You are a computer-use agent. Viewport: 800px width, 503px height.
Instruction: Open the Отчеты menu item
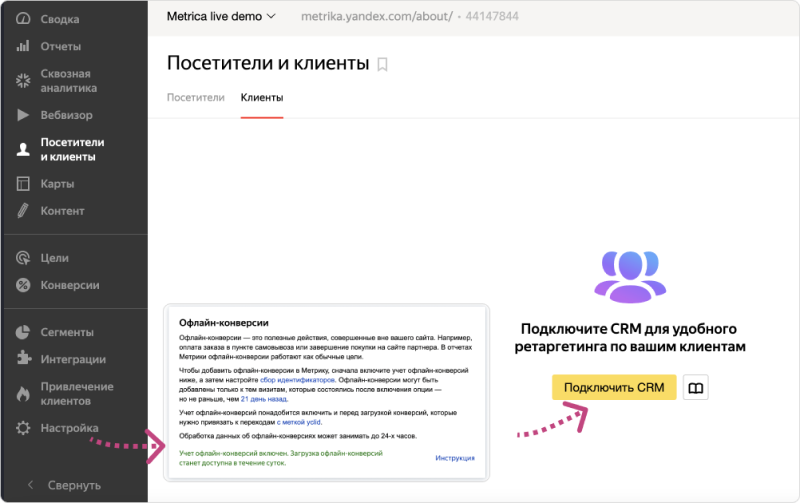pos(61,46)
